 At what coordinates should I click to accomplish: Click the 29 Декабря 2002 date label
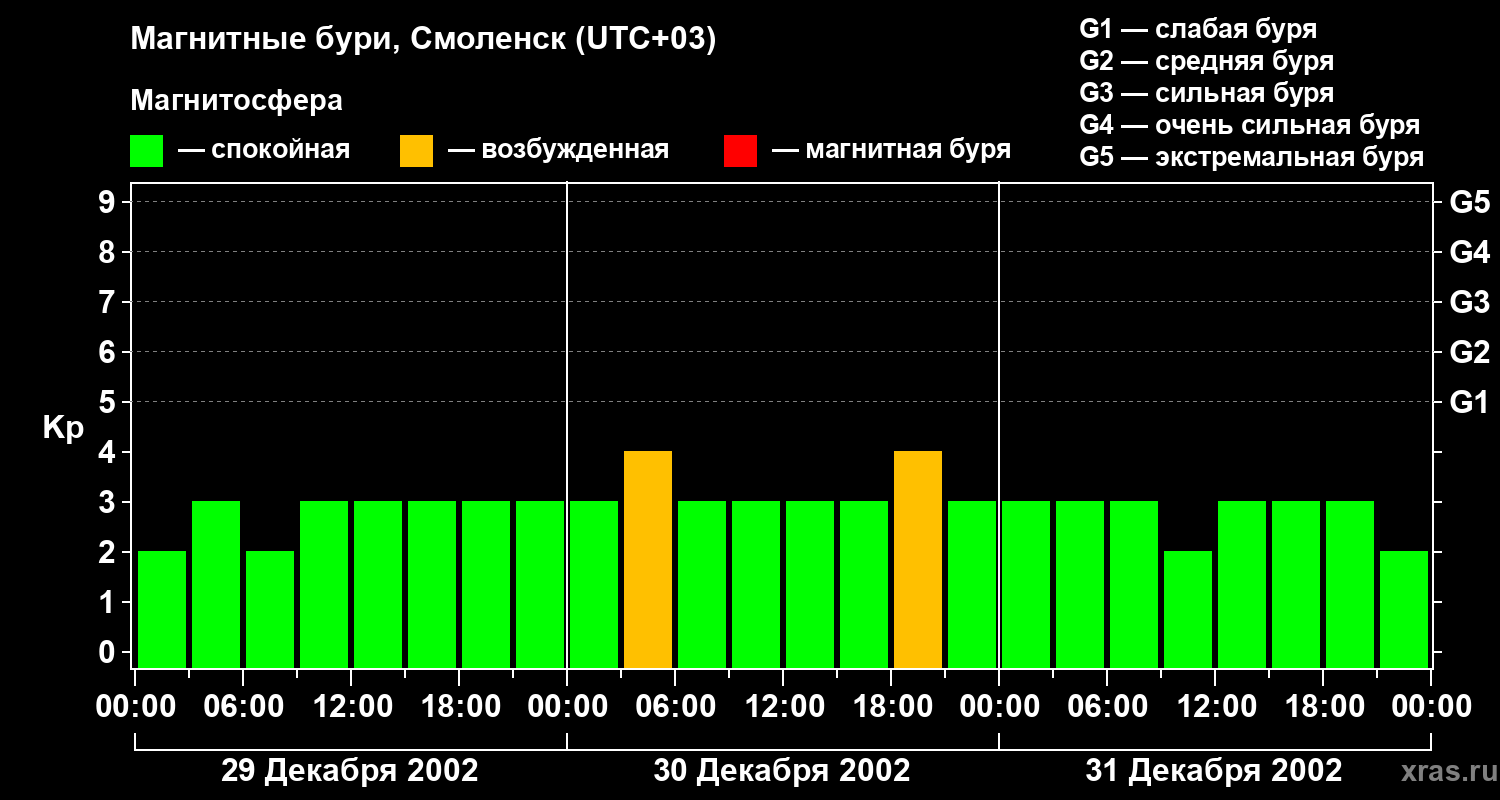coord(350,771)
